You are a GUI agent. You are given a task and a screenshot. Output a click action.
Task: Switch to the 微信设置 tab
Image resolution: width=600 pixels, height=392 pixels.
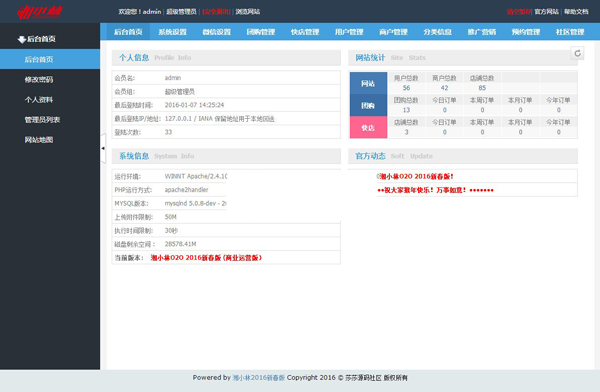point(217,32)
